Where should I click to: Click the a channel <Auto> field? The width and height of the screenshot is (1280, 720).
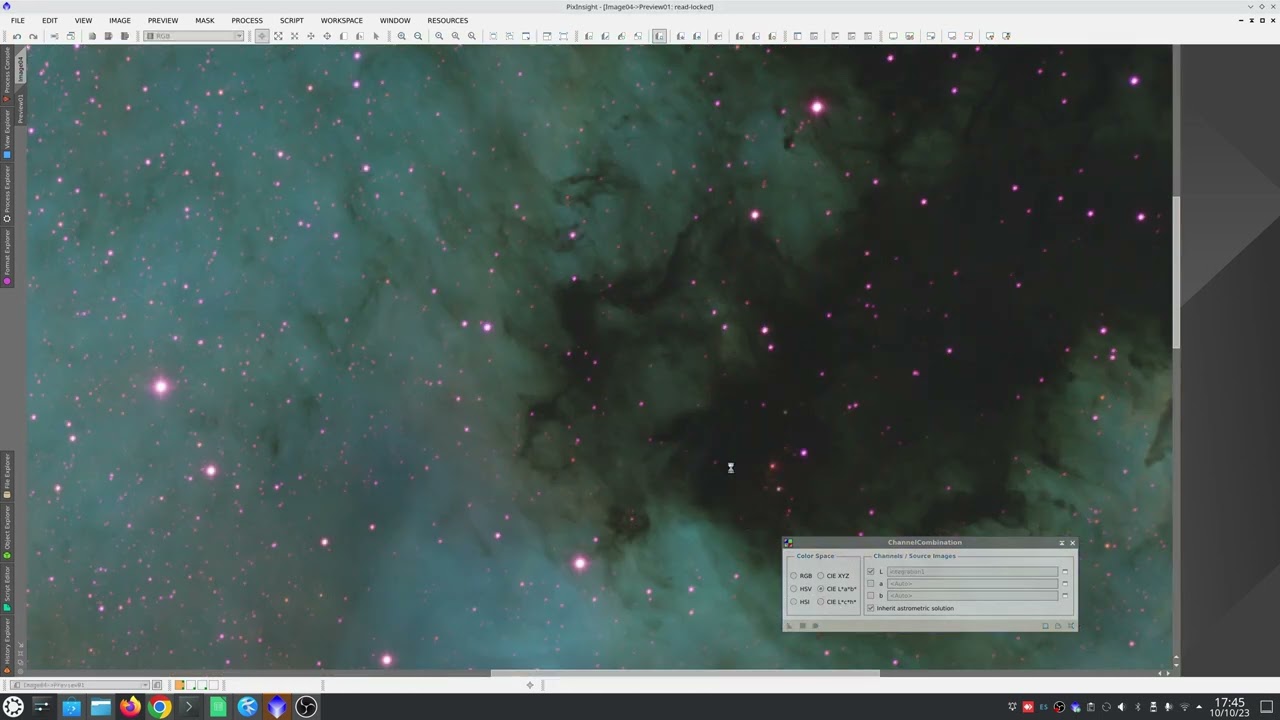point(972,584)
